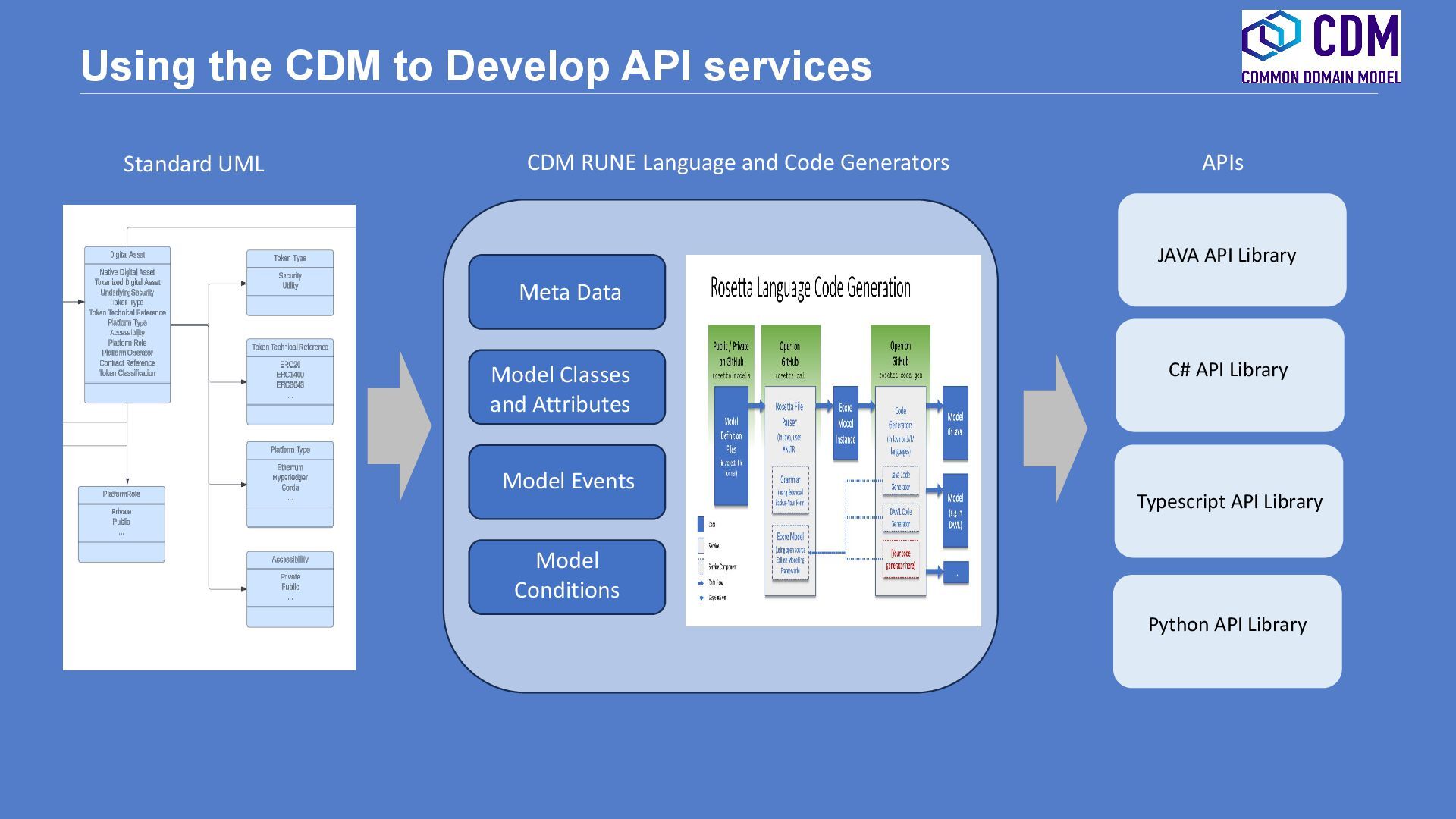
Task: Click the slide title about API services
Action: 476,66
